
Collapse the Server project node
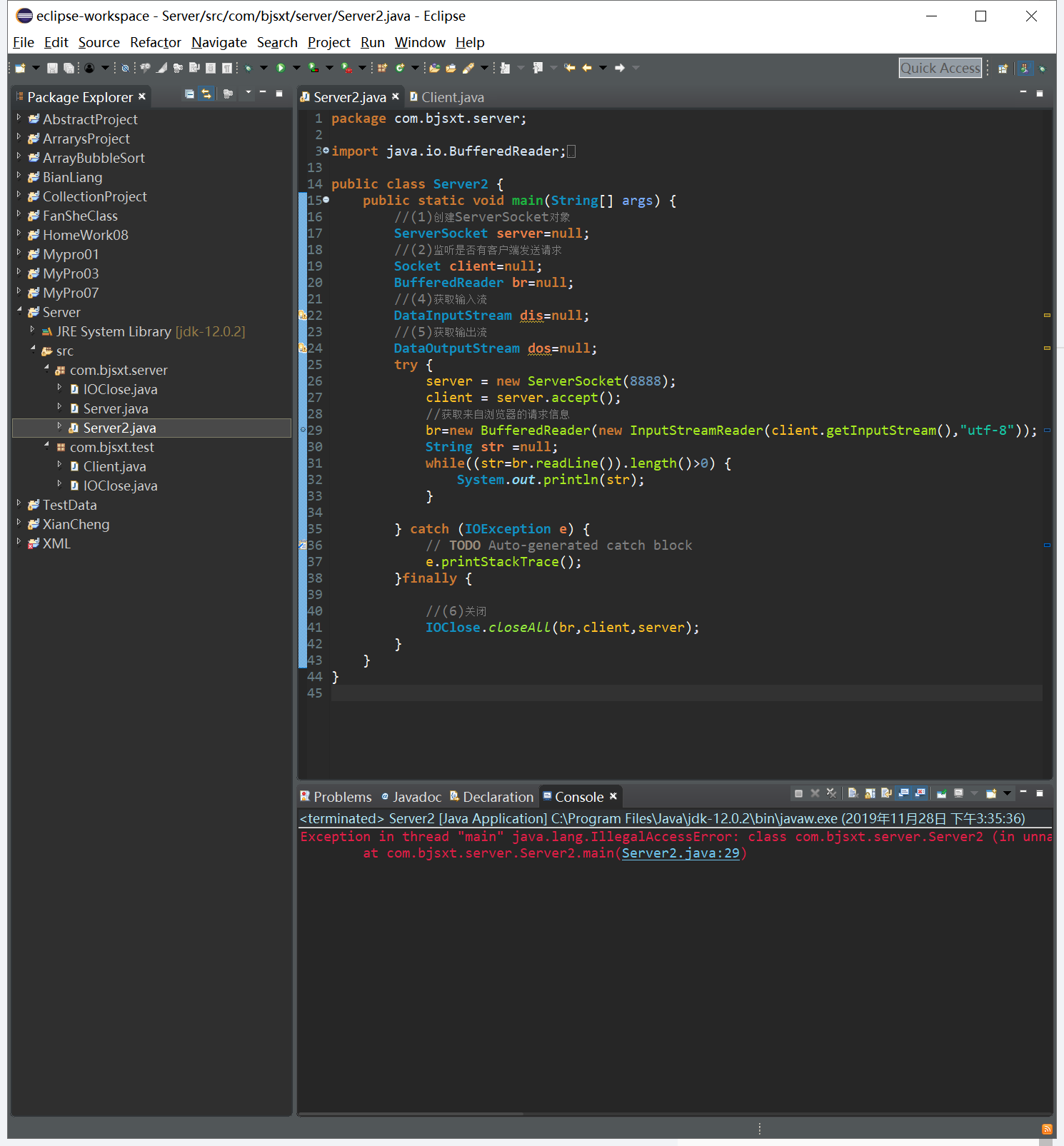click(x=19, y=310)
